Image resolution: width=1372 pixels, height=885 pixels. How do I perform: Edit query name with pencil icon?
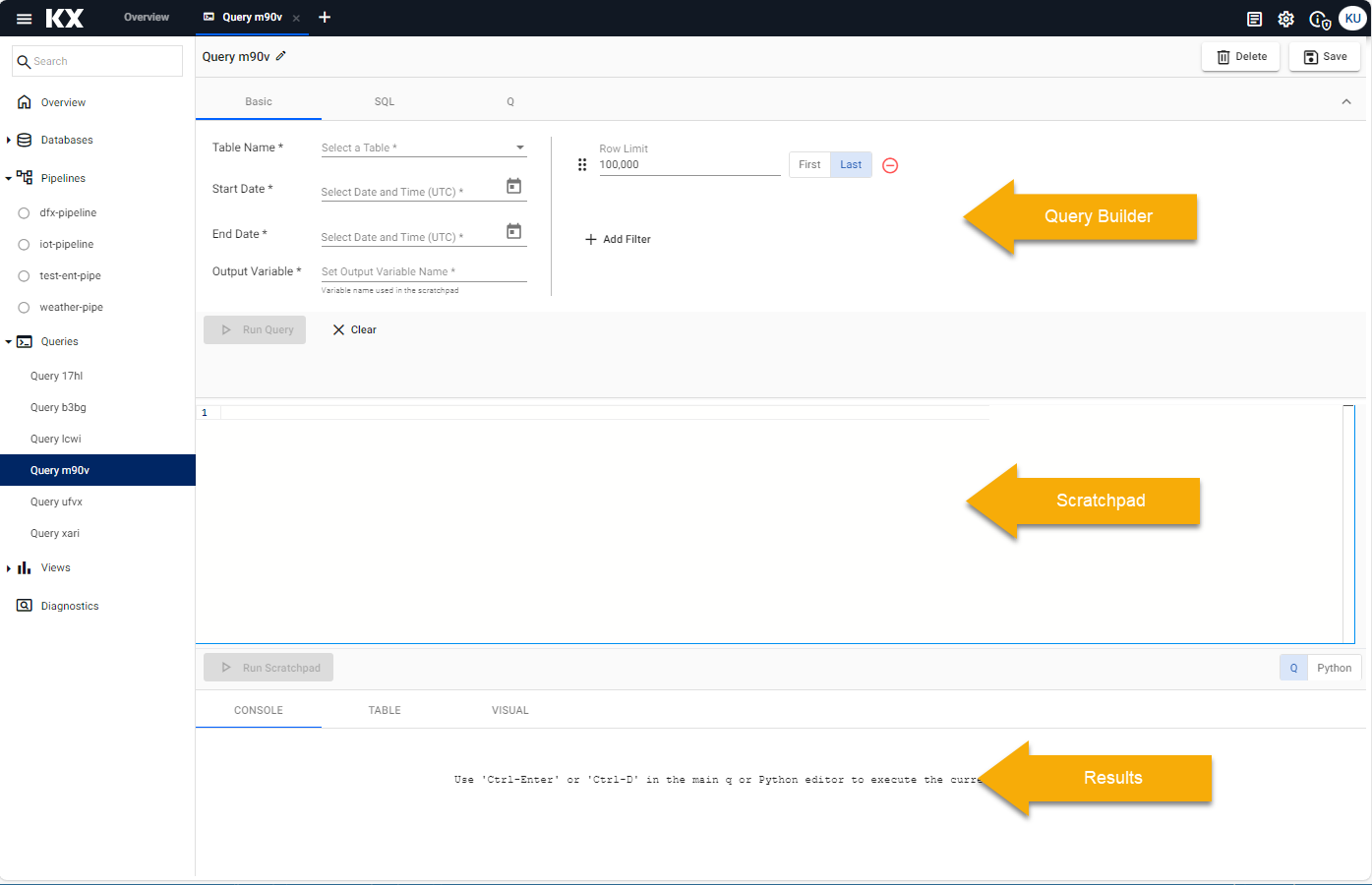pyautogui.click(x=280, y=56)
